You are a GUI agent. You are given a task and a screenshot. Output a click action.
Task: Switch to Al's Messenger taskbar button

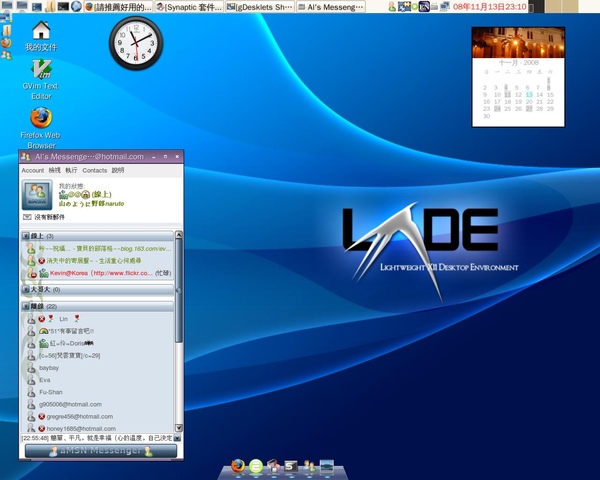pos(331,7)
